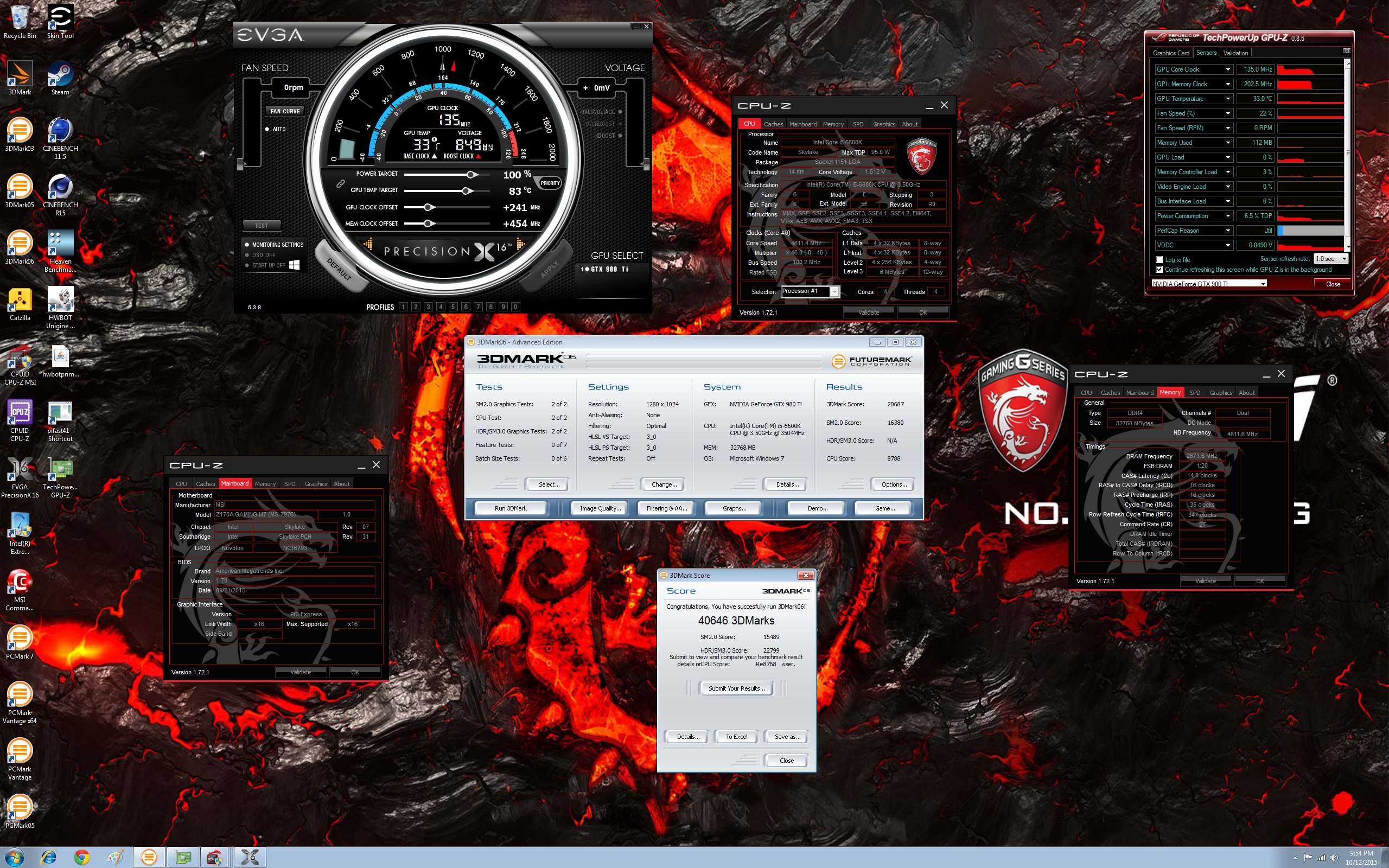Open the EVGA Skin Tool desktop icon
Image resolution: width=1389 pixels, height=868 pixels.
pyautogui.click(x=60, y=22)
